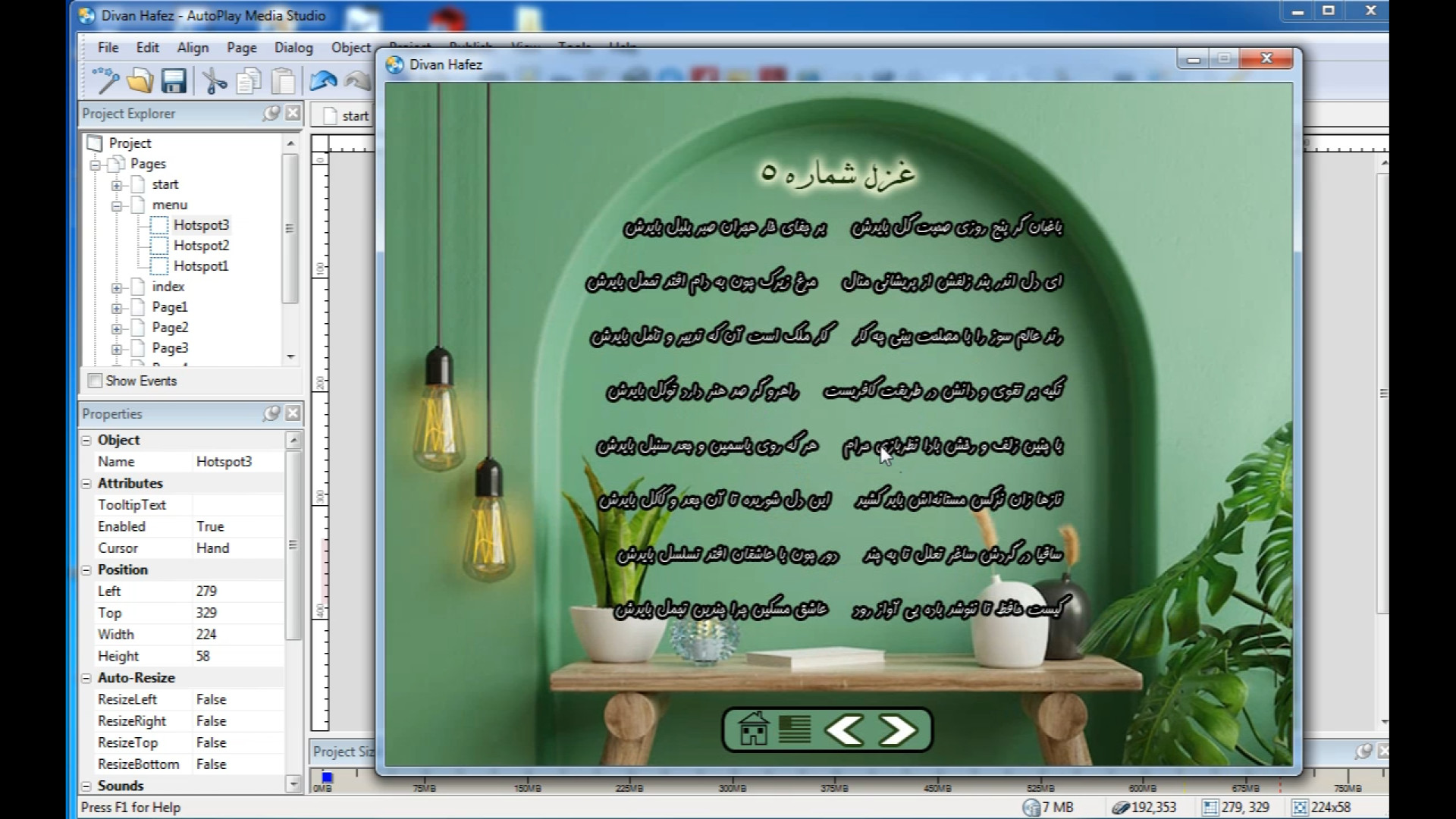Click the New Project wizard wand icon
Viewport: 1456px width, 819px height.
pos(105,80)
